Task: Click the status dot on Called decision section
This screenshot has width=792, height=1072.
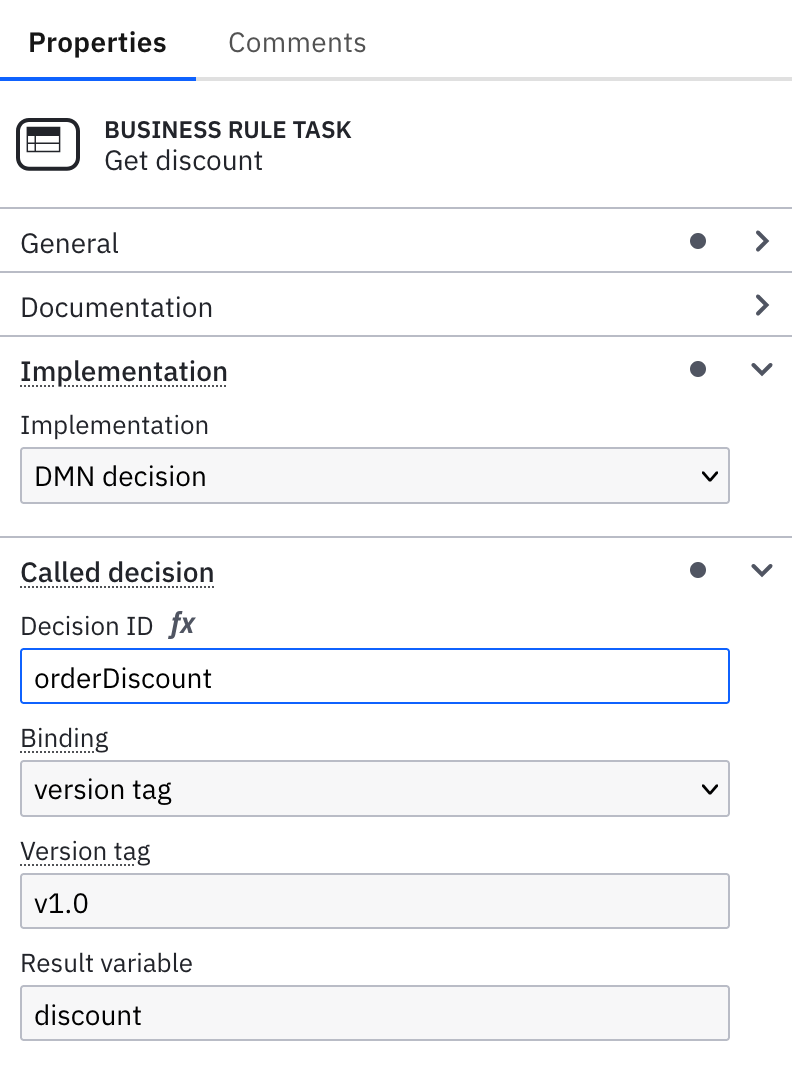Action: (699, 570)
